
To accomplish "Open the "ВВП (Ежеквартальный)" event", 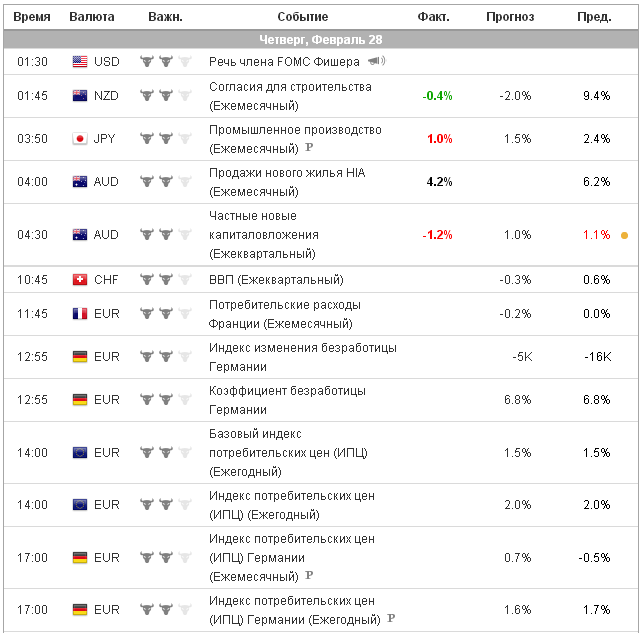I will [276, 280].
